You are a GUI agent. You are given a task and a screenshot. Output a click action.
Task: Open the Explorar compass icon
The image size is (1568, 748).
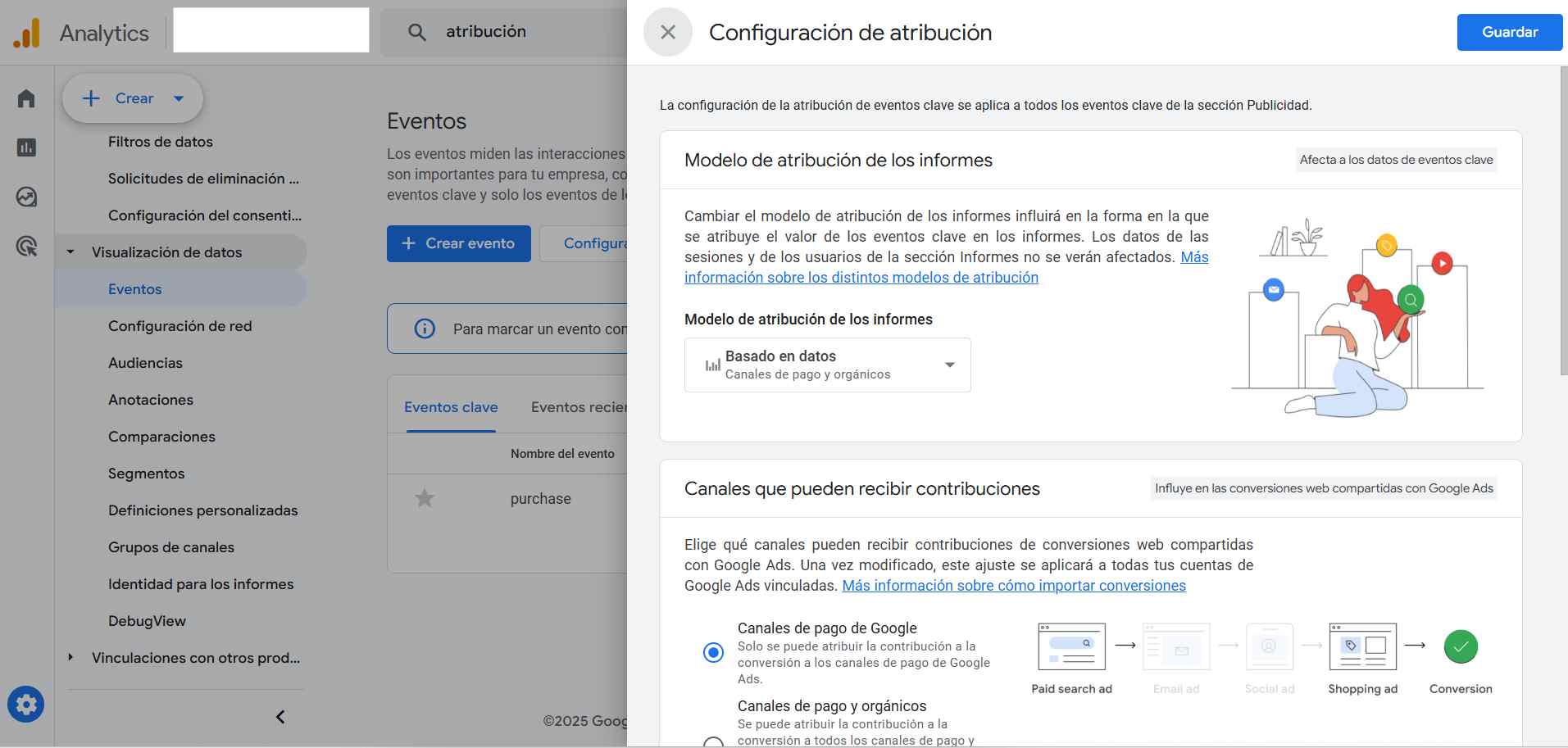(x=25, y=197)
